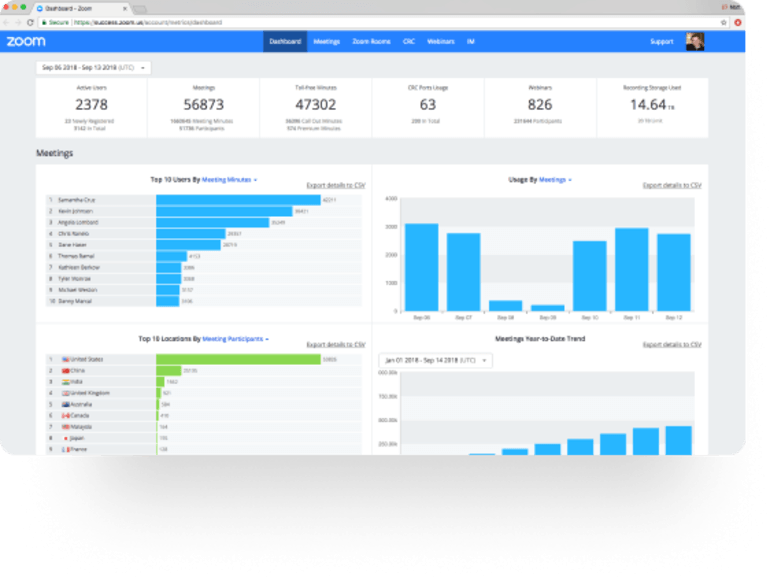Click the Active Users 2378 card

pos(91,108)
